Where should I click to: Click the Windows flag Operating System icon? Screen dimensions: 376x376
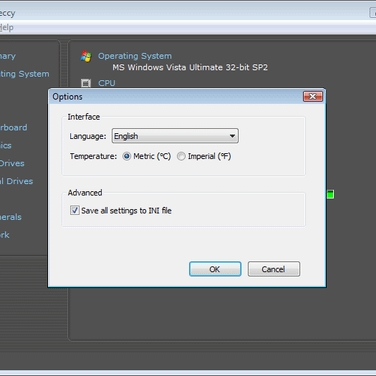pos(86,56)
